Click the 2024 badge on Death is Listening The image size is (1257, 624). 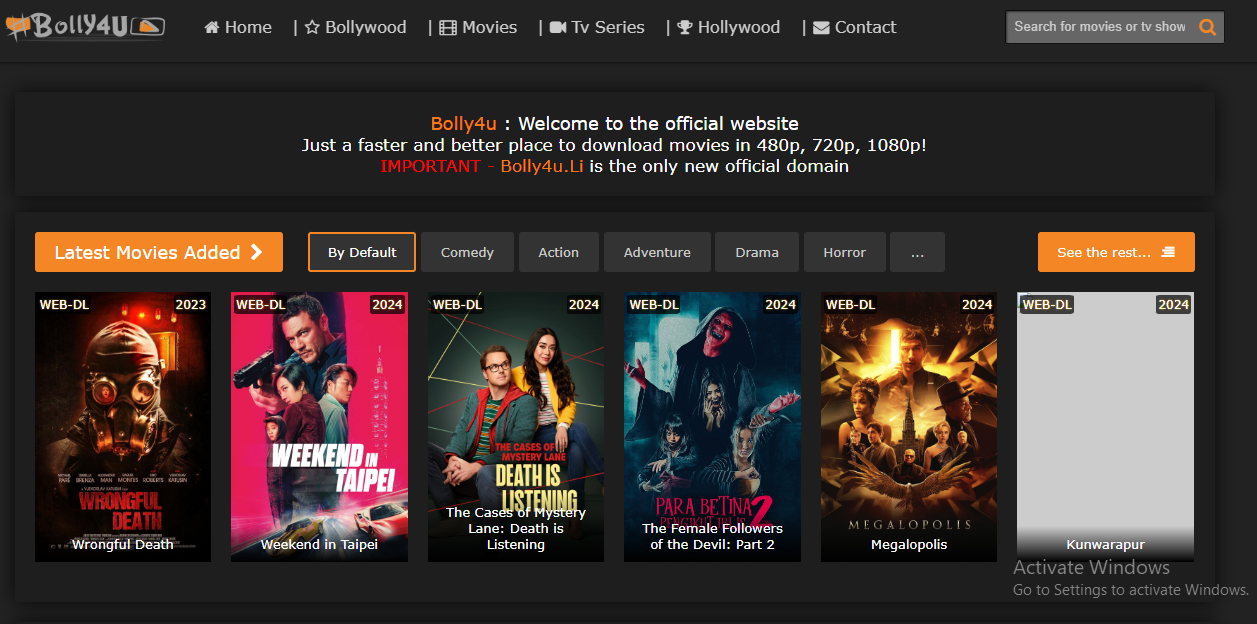click(584, 304)
